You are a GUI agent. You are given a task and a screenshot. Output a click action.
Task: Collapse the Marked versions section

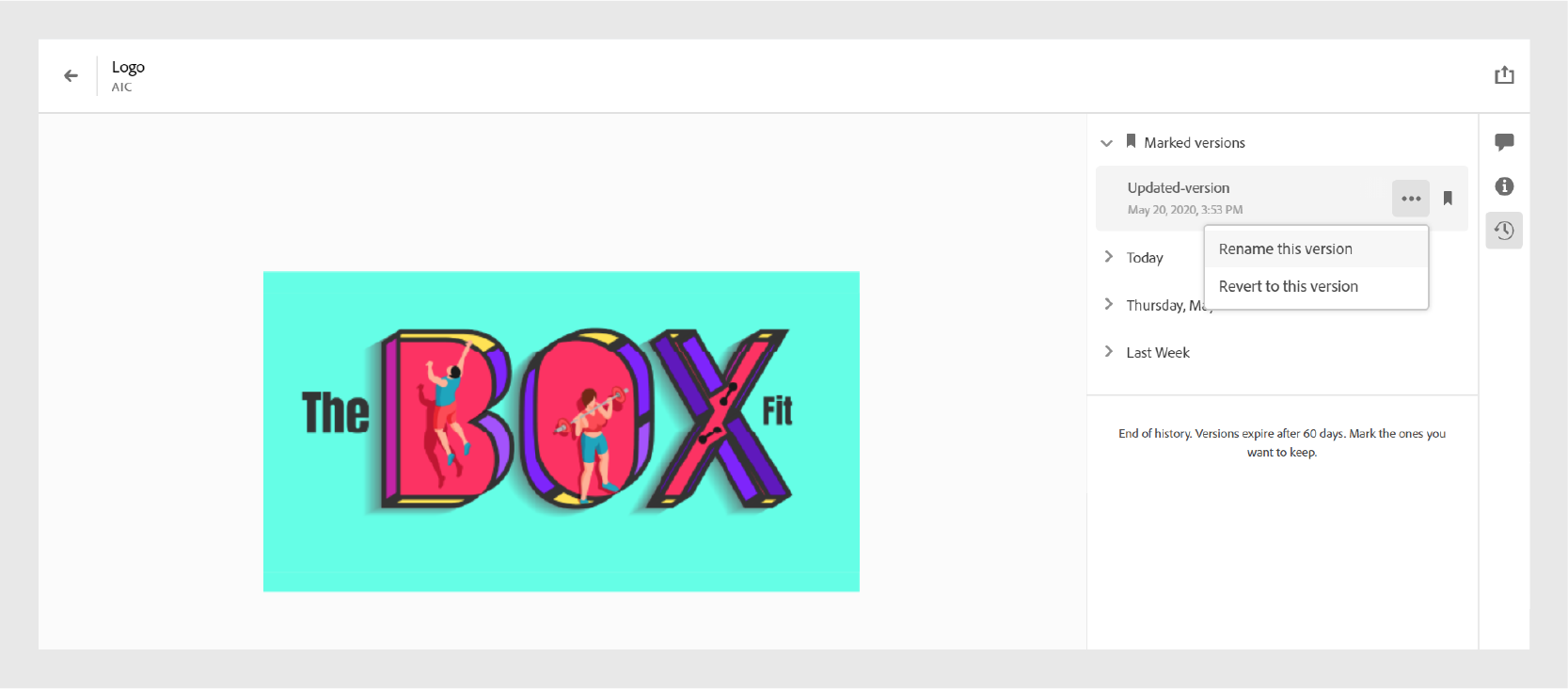point(1106,143)
